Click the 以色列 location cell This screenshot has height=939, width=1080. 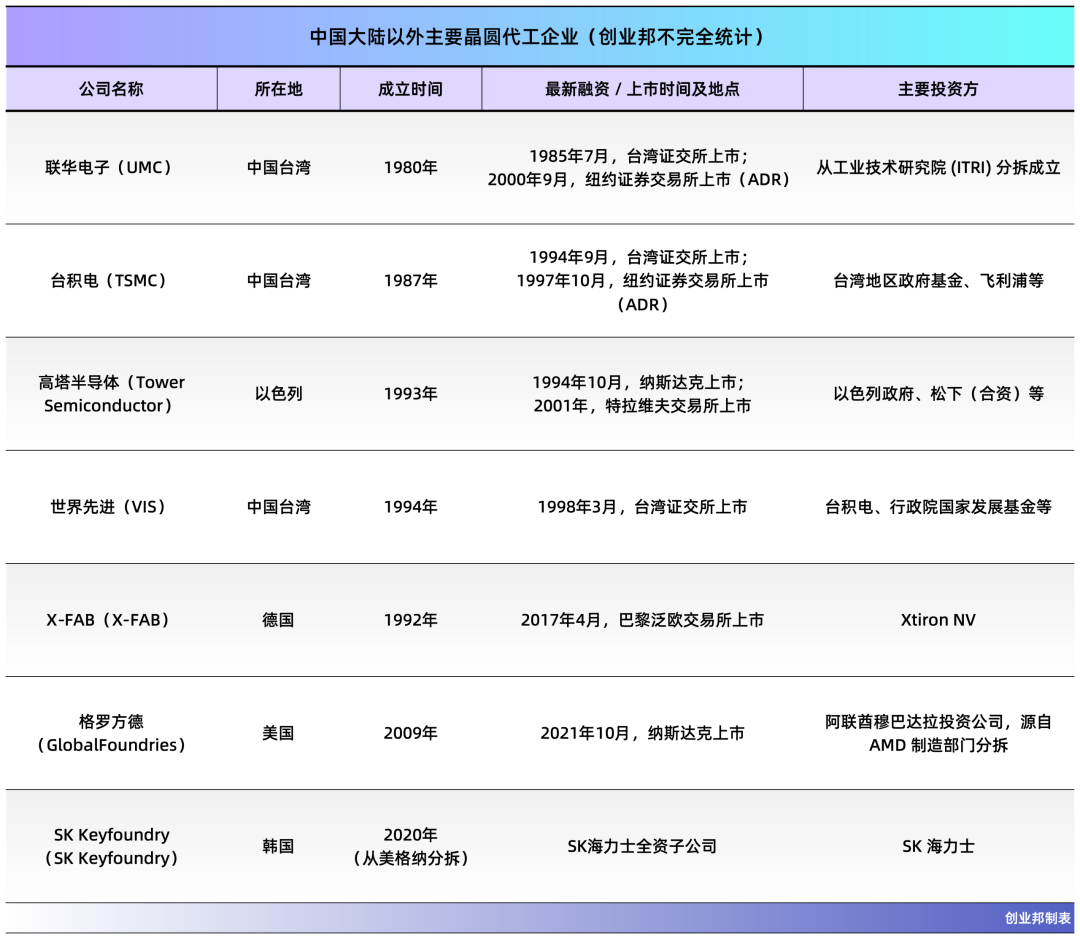point(278,393)
